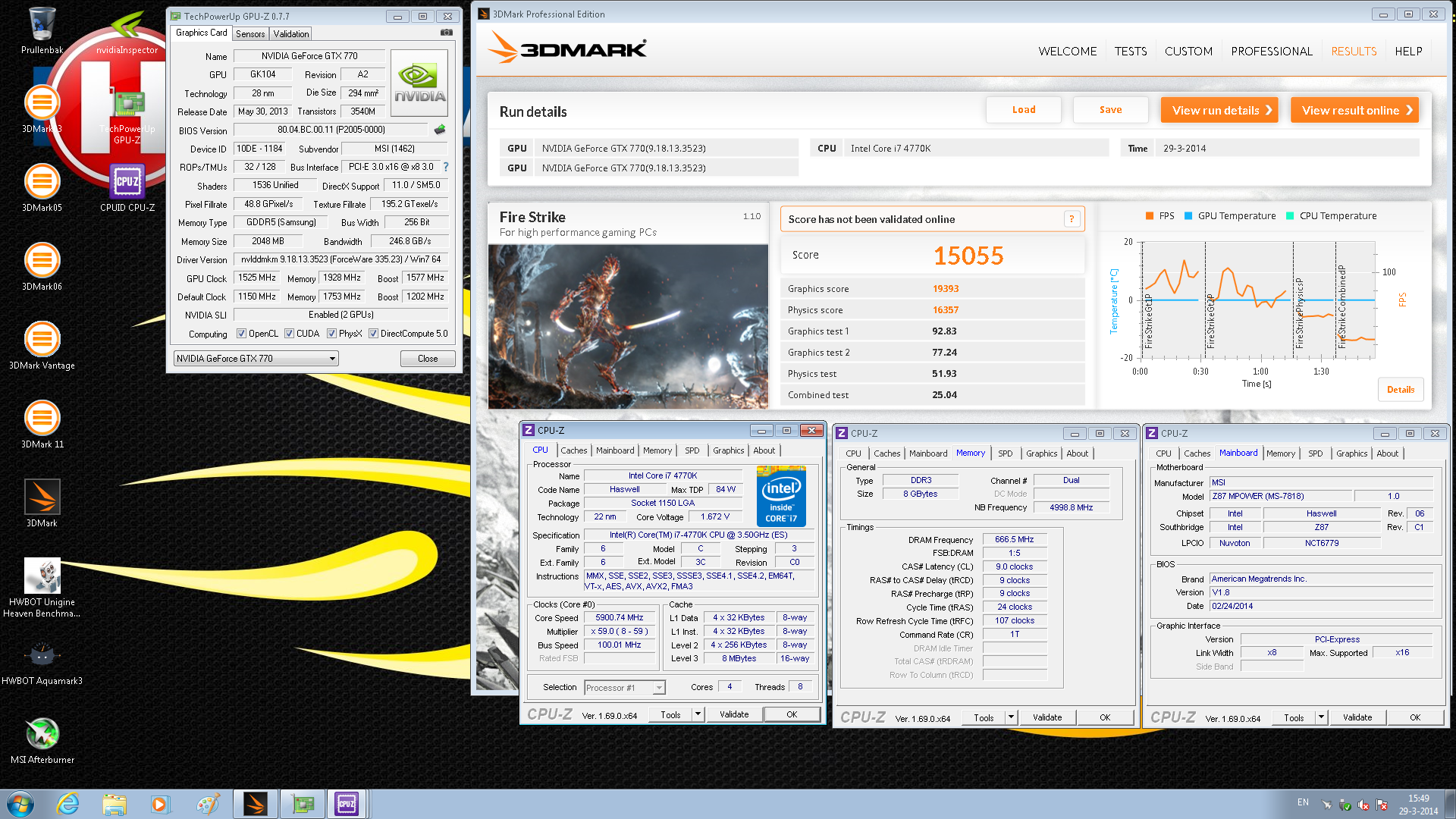Expand Tools dropdown arrow in CPU-Z Memory window
This screenshot has height=819, width=1456.
tap(1011, 717)
